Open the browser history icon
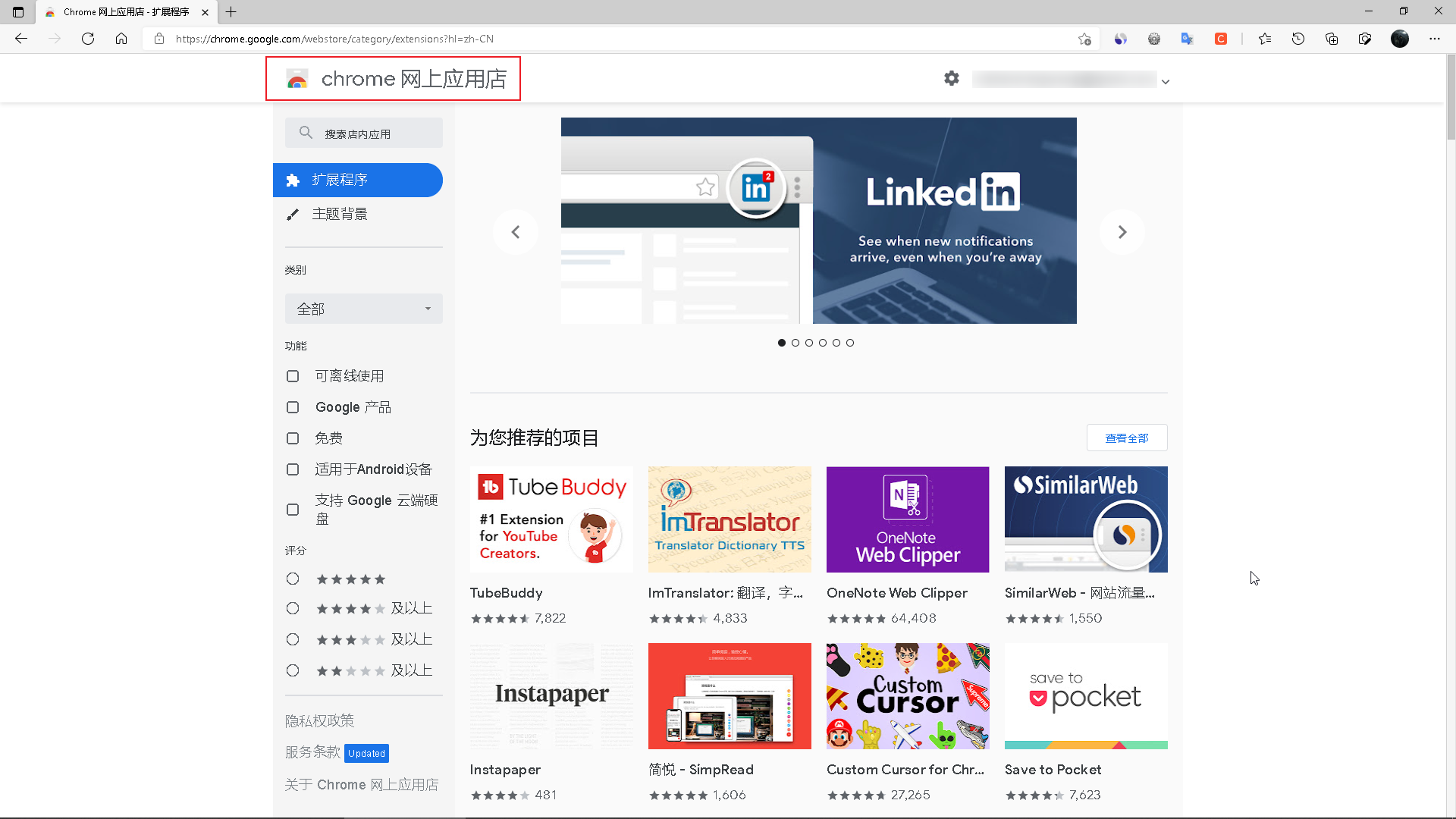 [x=1298, y=39]
